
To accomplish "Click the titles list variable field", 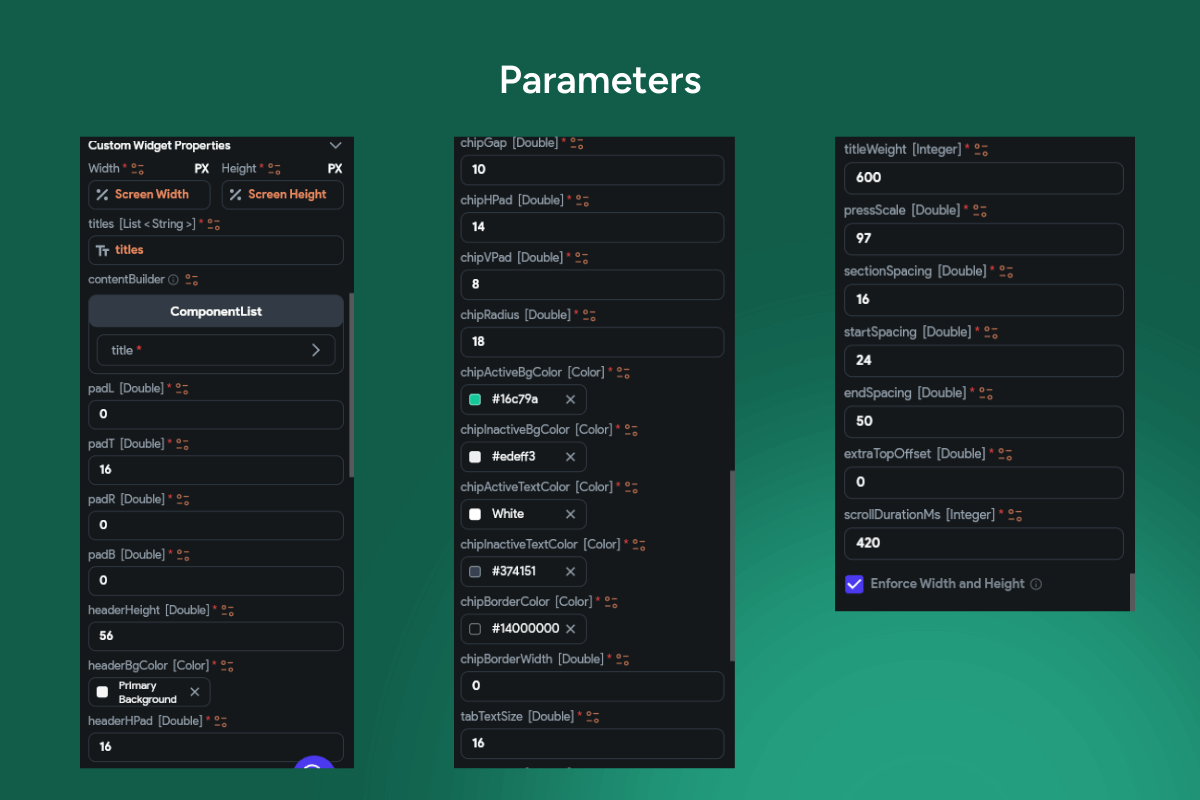I will pos(215,250).
